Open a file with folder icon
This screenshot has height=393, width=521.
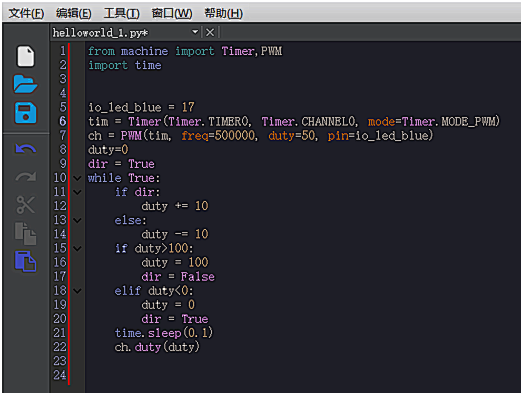(25, 84)
